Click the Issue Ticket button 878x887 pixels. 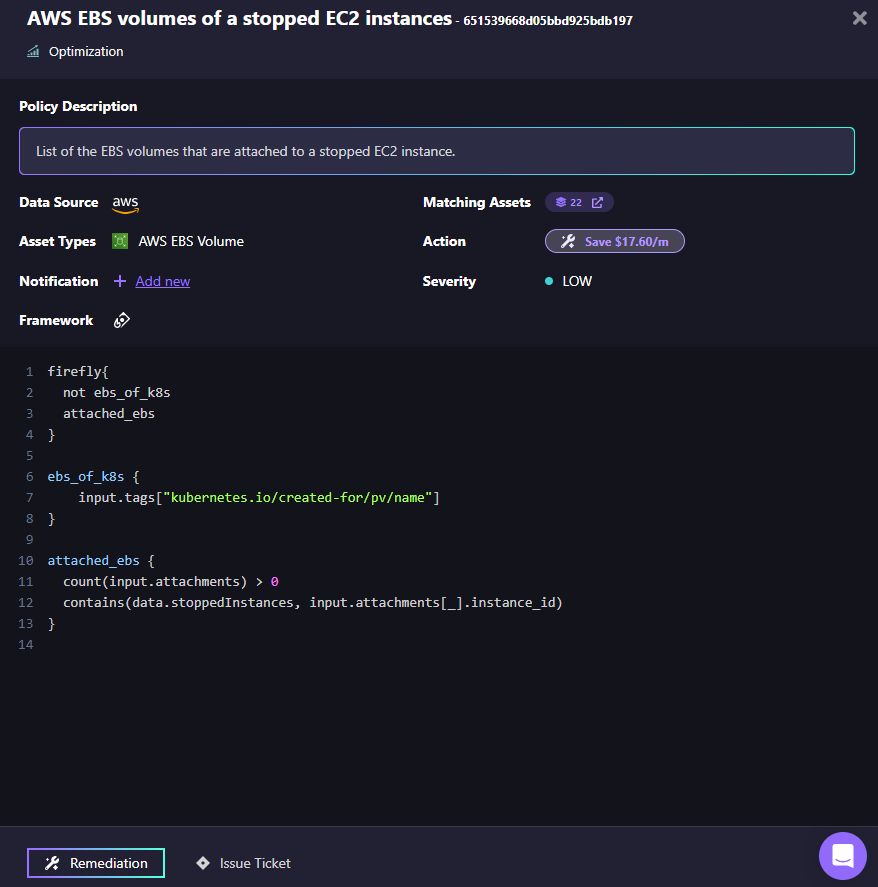(243, 863)
